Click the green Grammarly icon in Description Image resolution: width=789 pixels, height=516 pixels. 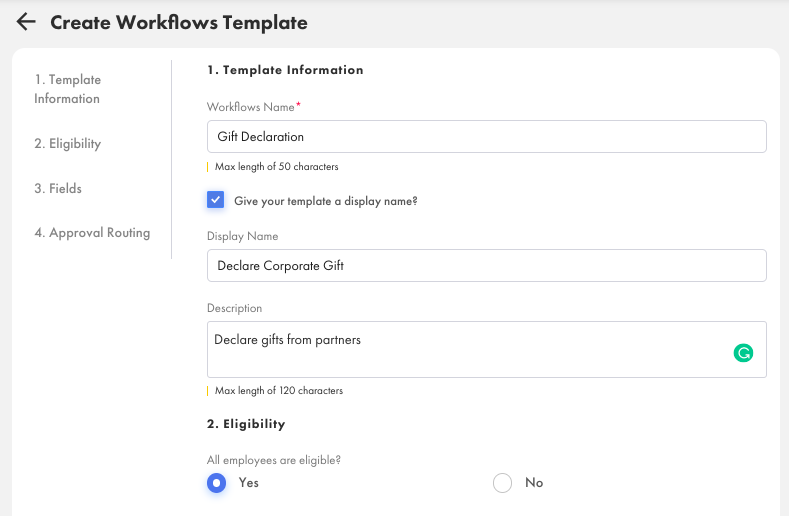pos(743,352)
